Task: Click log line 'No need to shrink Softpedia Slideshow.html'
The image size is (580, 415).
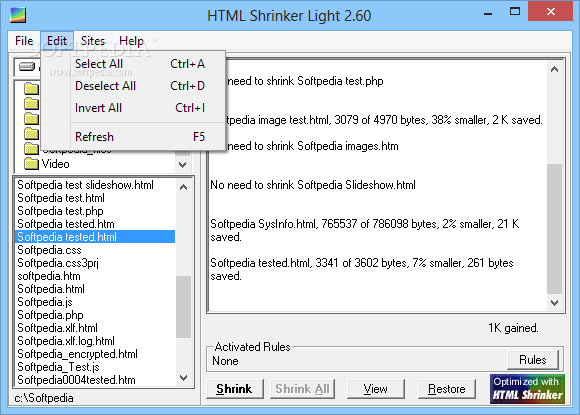Action: point(313,185)
